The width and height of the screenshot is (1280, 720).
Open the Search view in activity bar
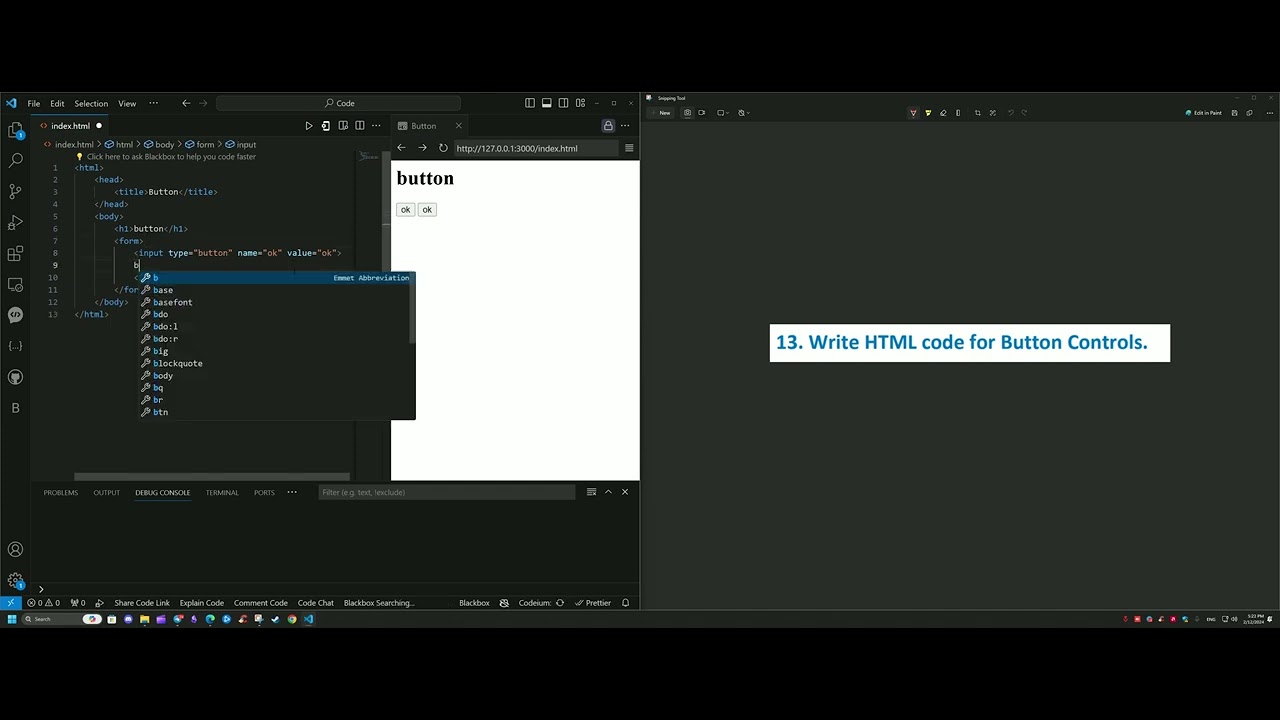coord(15,160)
